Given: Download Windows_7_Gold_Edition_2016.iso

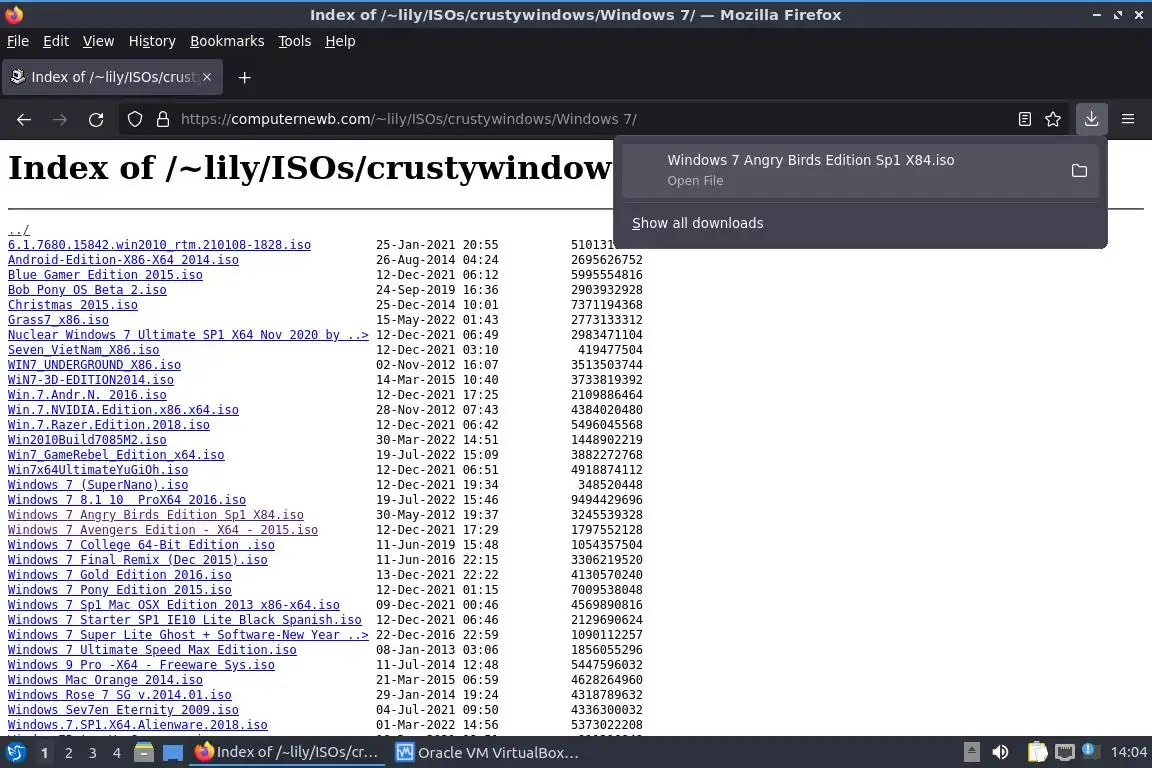Looking at the screenshot, I should coord(119,575).
